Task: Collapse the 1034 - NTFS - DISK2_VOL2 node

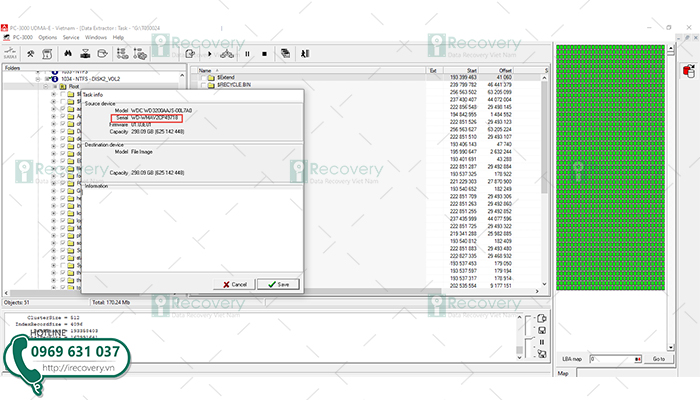Action: coord(38,79)
